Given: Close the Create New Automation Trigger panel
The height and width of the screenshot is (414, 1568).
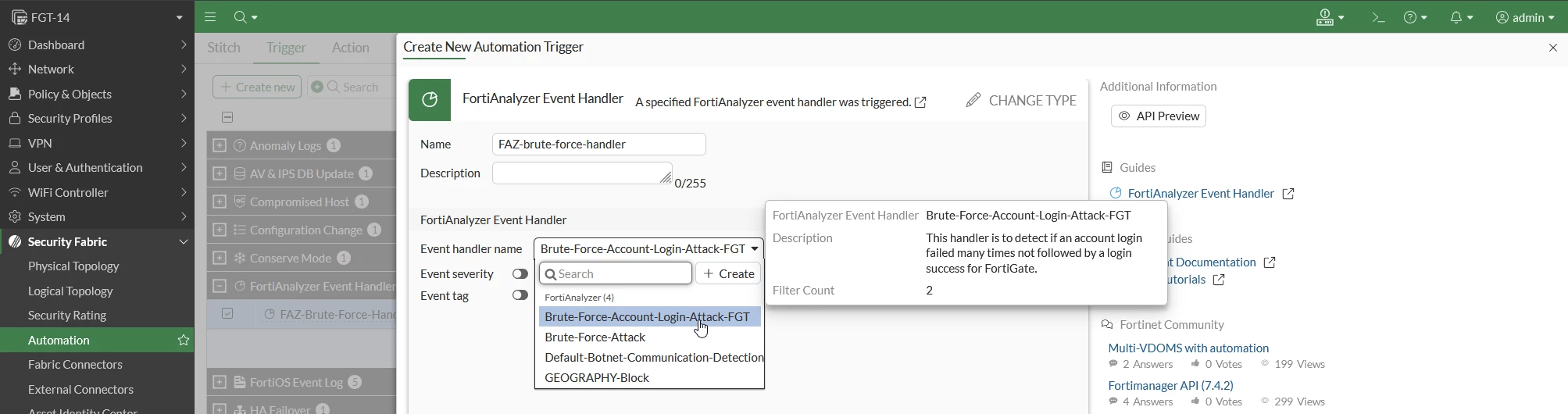Looking at the screenshot, I should (1552, 48).
